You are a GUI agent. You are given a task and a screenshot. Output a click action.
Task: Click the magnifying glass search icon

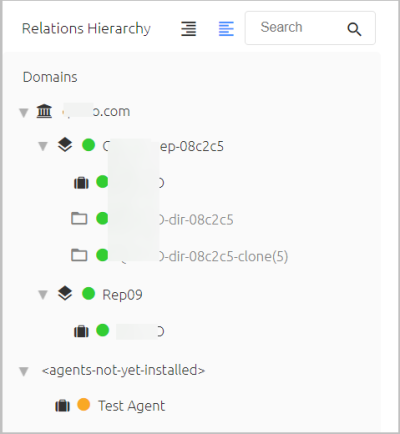tap(354, 29)
